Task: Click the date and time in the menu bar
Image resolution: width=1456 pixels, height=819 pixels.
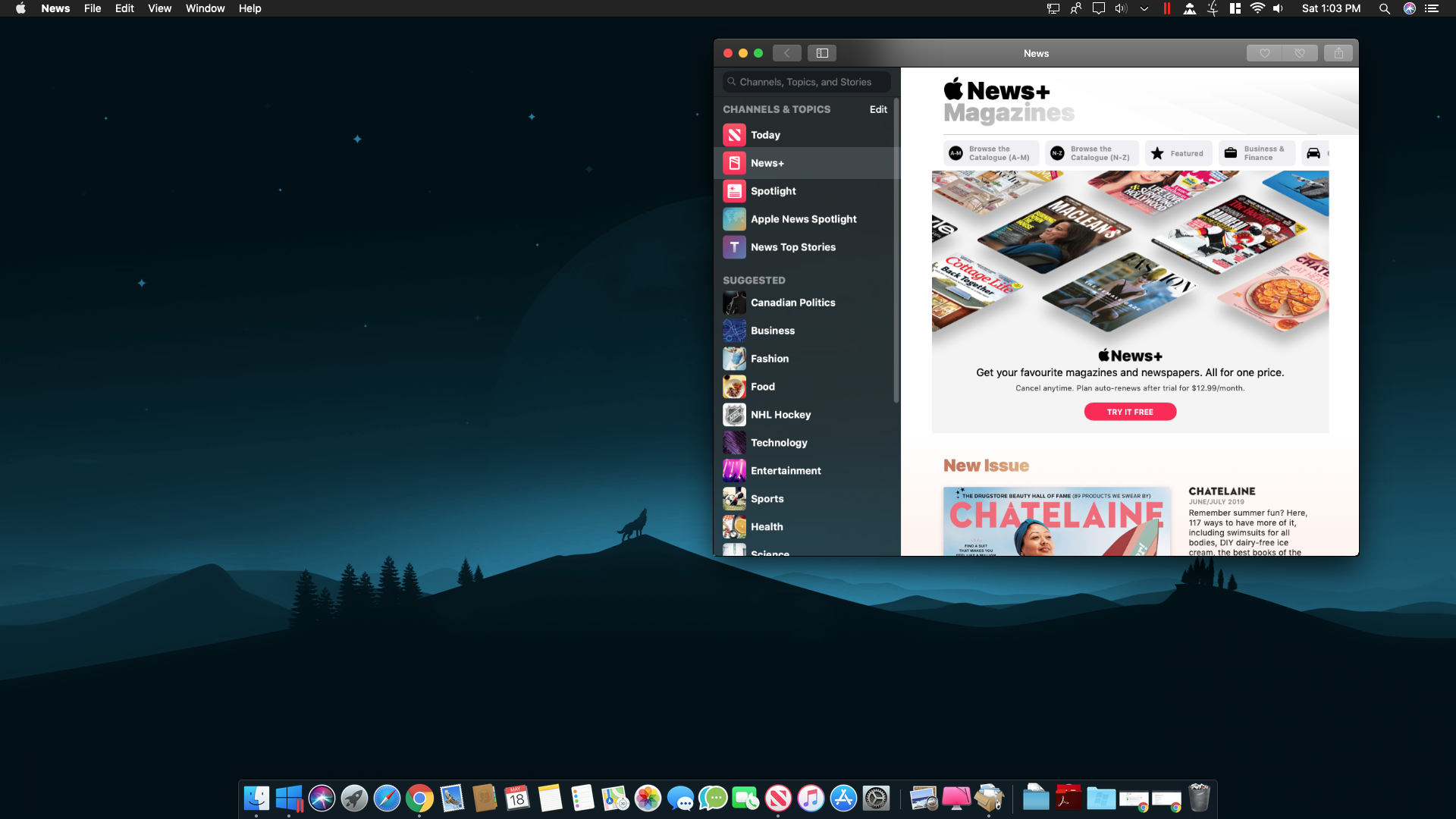Action: [x=1331, y=8]
